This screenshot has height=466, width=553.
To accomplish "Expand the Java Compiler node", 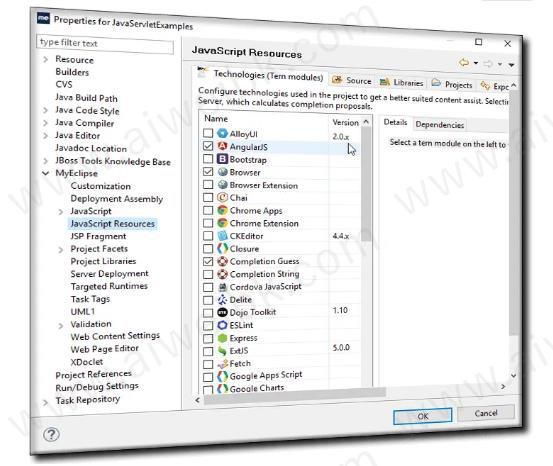I will [45, 123].
